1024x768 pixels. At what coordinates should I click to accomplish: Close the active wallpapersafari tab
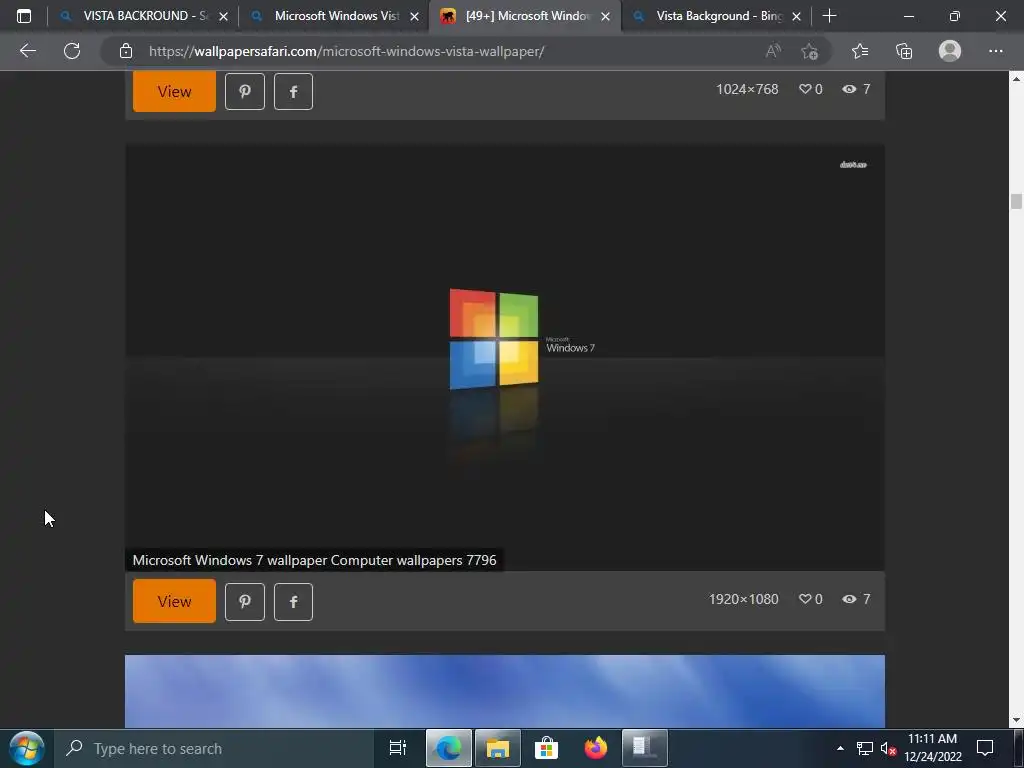[605, 16]
